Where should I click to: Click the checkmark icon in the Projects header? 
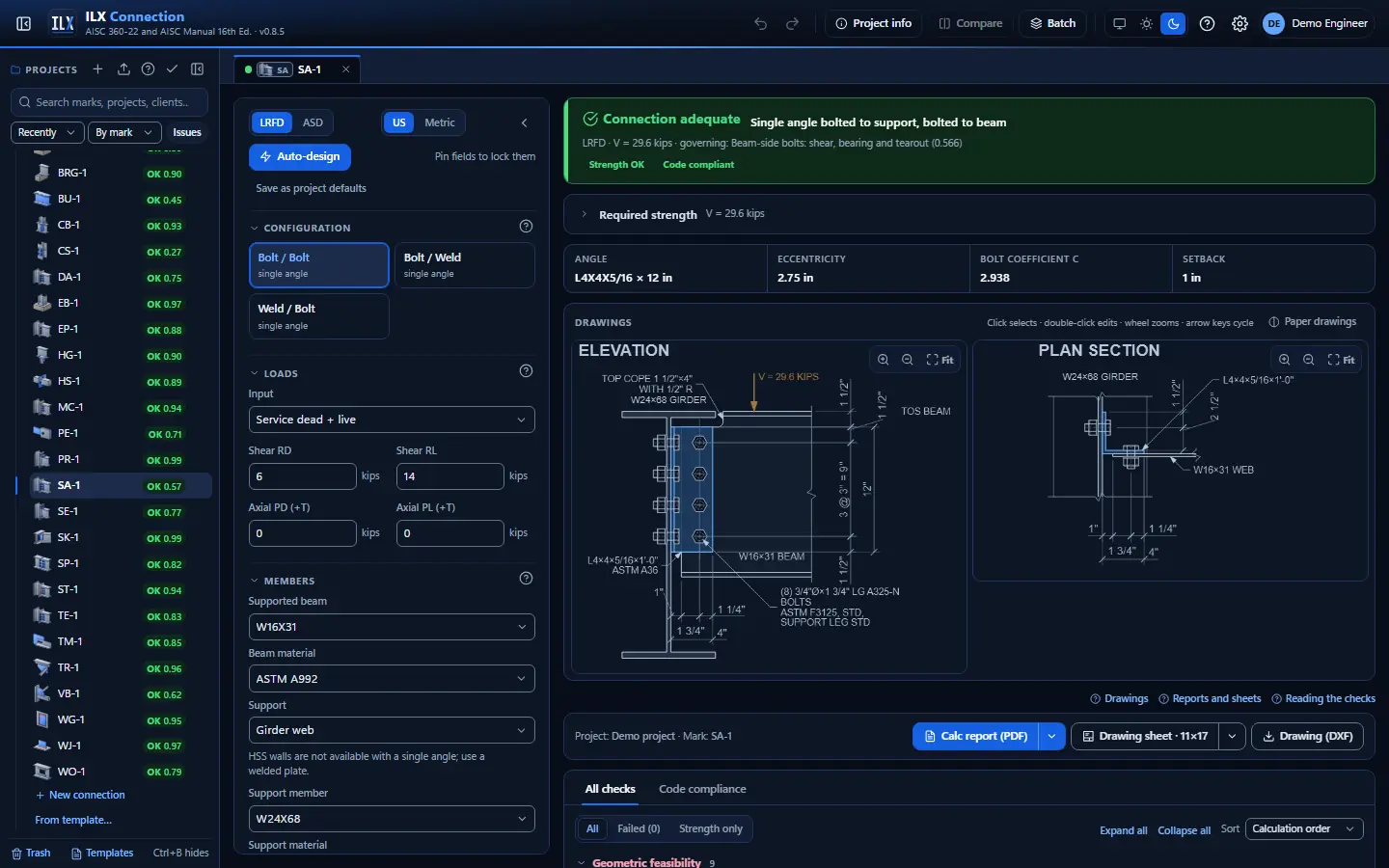click(x=172, y=69)
